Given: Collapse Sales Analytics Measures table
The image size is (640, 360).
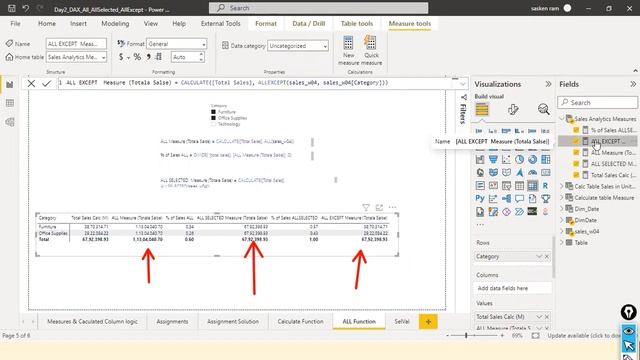Looking at the screenshot, I should click(x=562, y=119).
